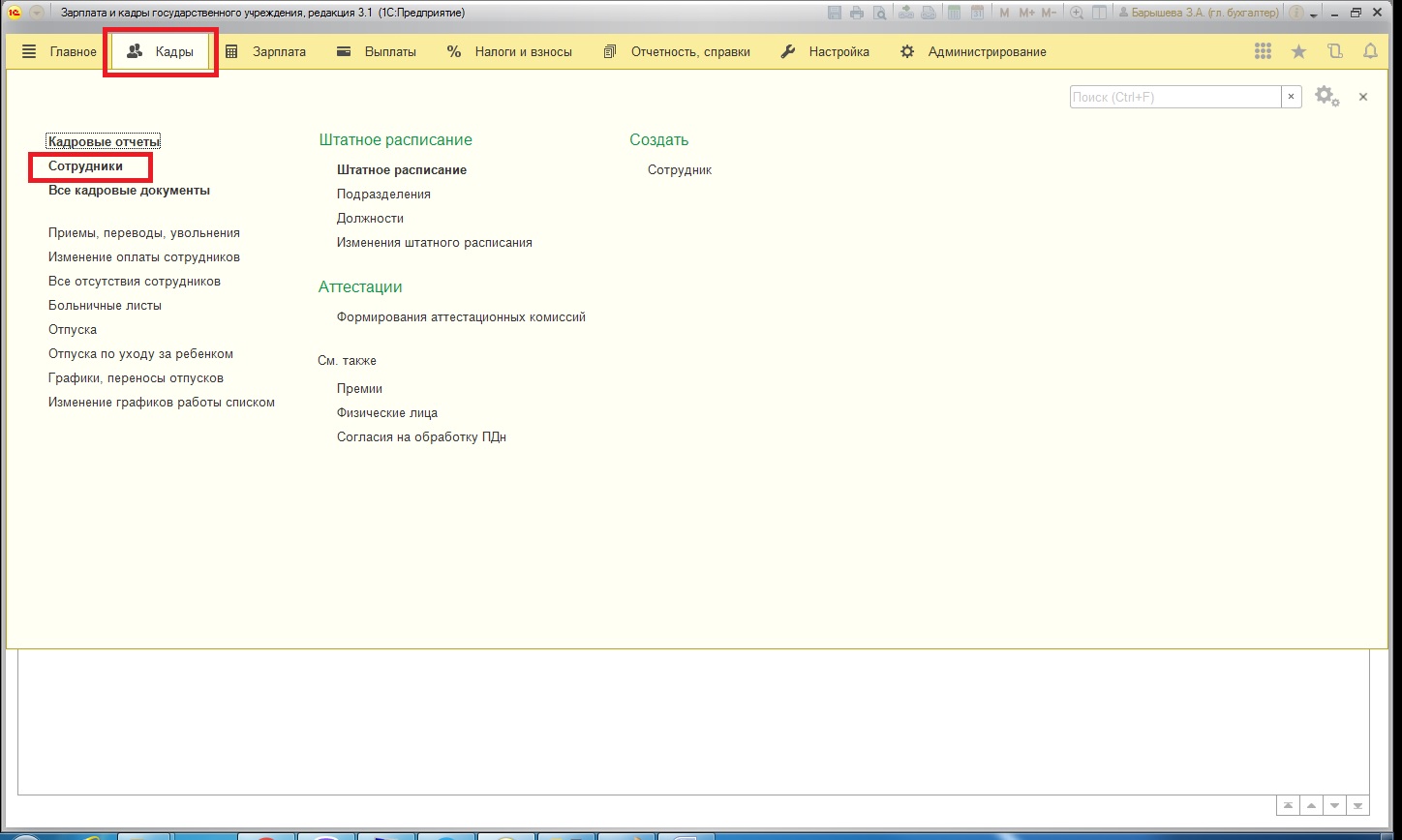Open the history scroll icon
1402x840 pixels.
(1335, 52)
